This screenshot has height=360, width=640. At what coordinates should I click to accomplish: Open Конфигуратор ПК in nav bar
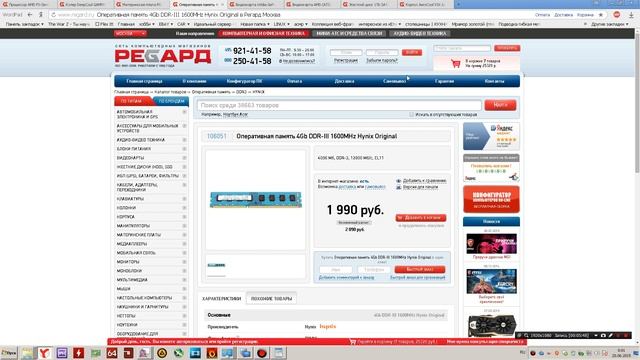pyautogui.click(x=244, y=81)
